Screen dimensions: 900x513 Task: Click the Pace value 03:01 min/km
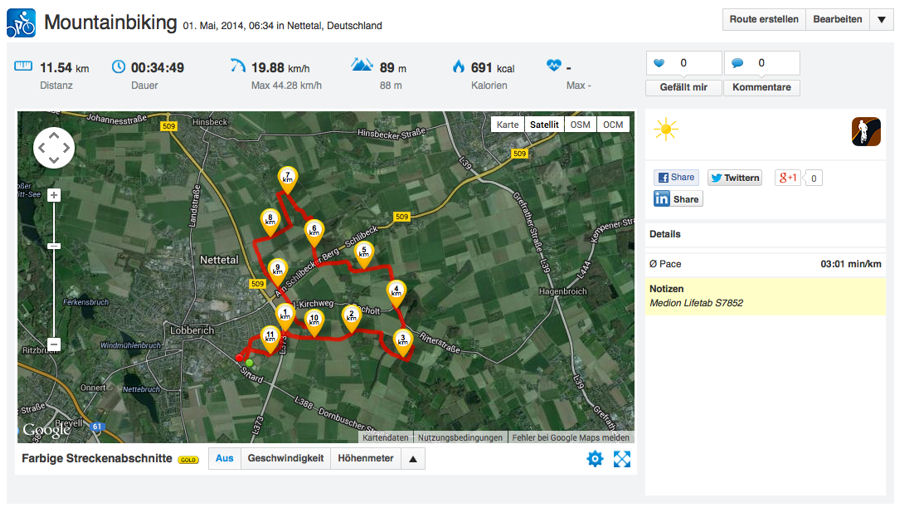tap(851, 264)
